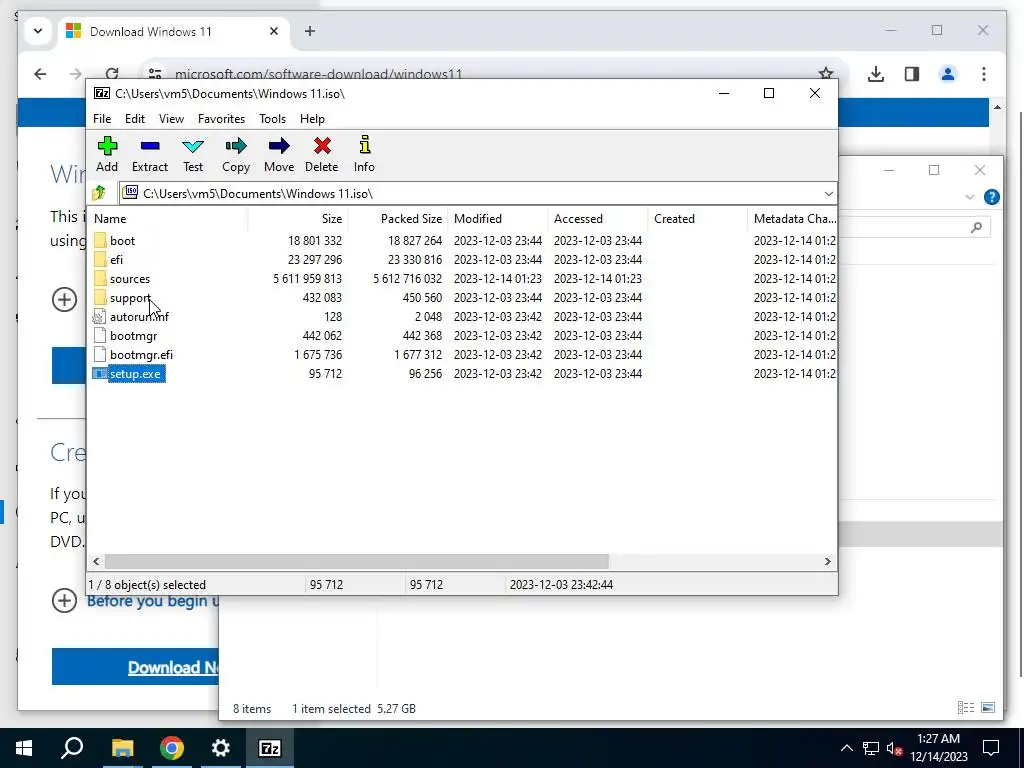Click the 7-Zip address path field
This screenshot has width=1024, height=768.
478,193
